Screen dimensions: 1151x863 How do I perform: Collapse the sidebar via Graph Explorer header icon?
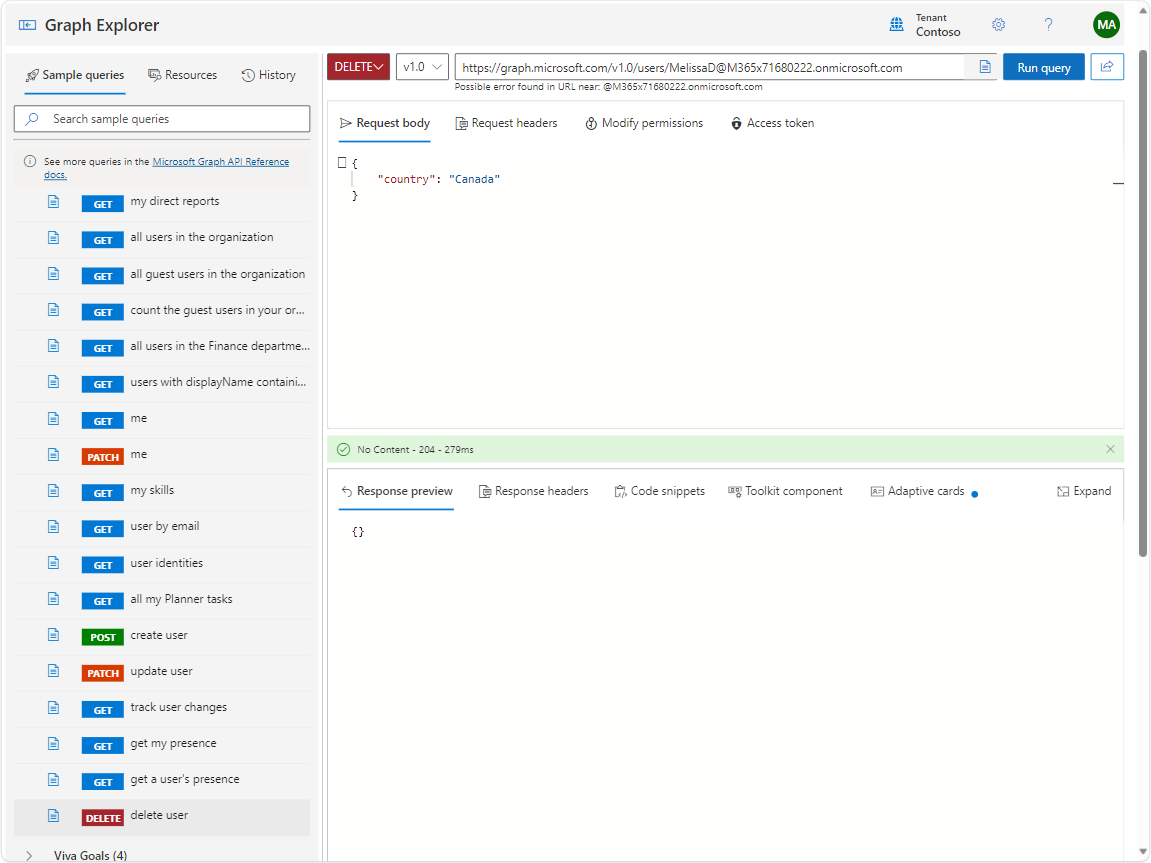coord(27,25)
